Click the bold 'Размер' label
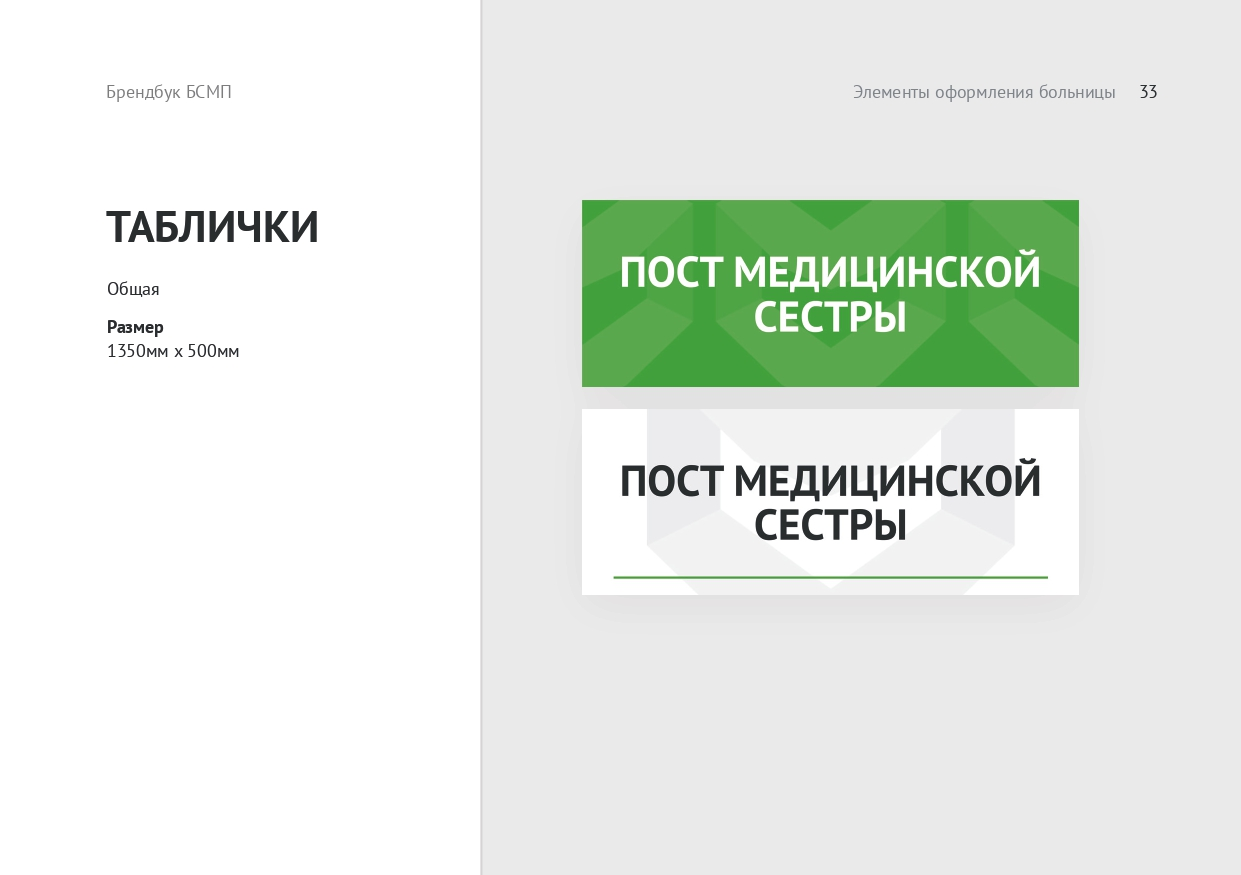This screenshot has height=875, width=1241. coord(135,327)
